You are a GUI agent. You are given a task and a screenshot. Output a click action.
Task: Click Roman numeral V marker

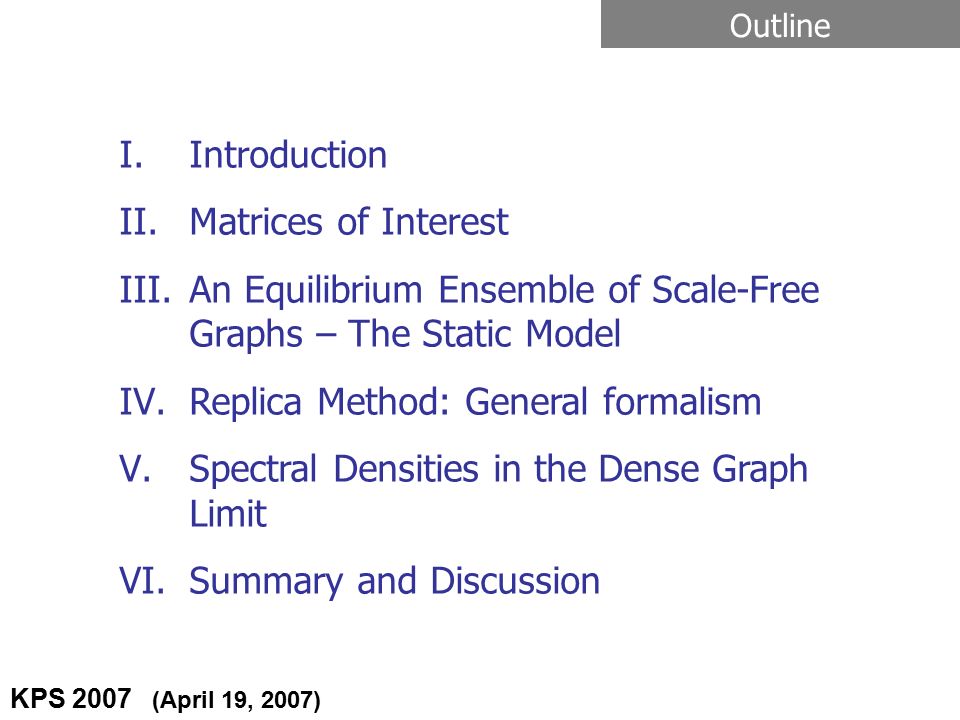coord(135,470)
